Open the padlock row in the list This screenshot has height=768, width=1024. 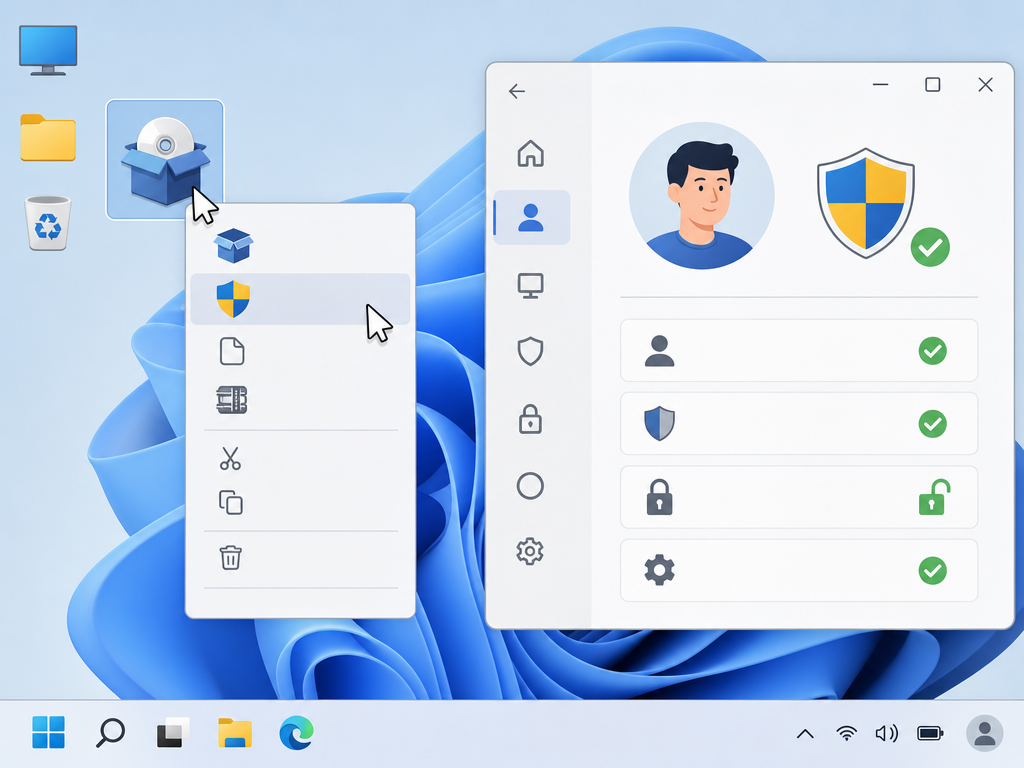[799, 497]
